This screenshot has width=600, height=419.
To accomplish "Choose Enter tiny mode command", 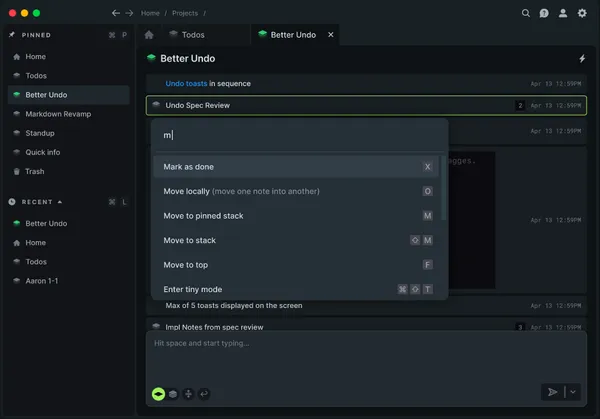I will pyautogui.click(x=296, y=289).
